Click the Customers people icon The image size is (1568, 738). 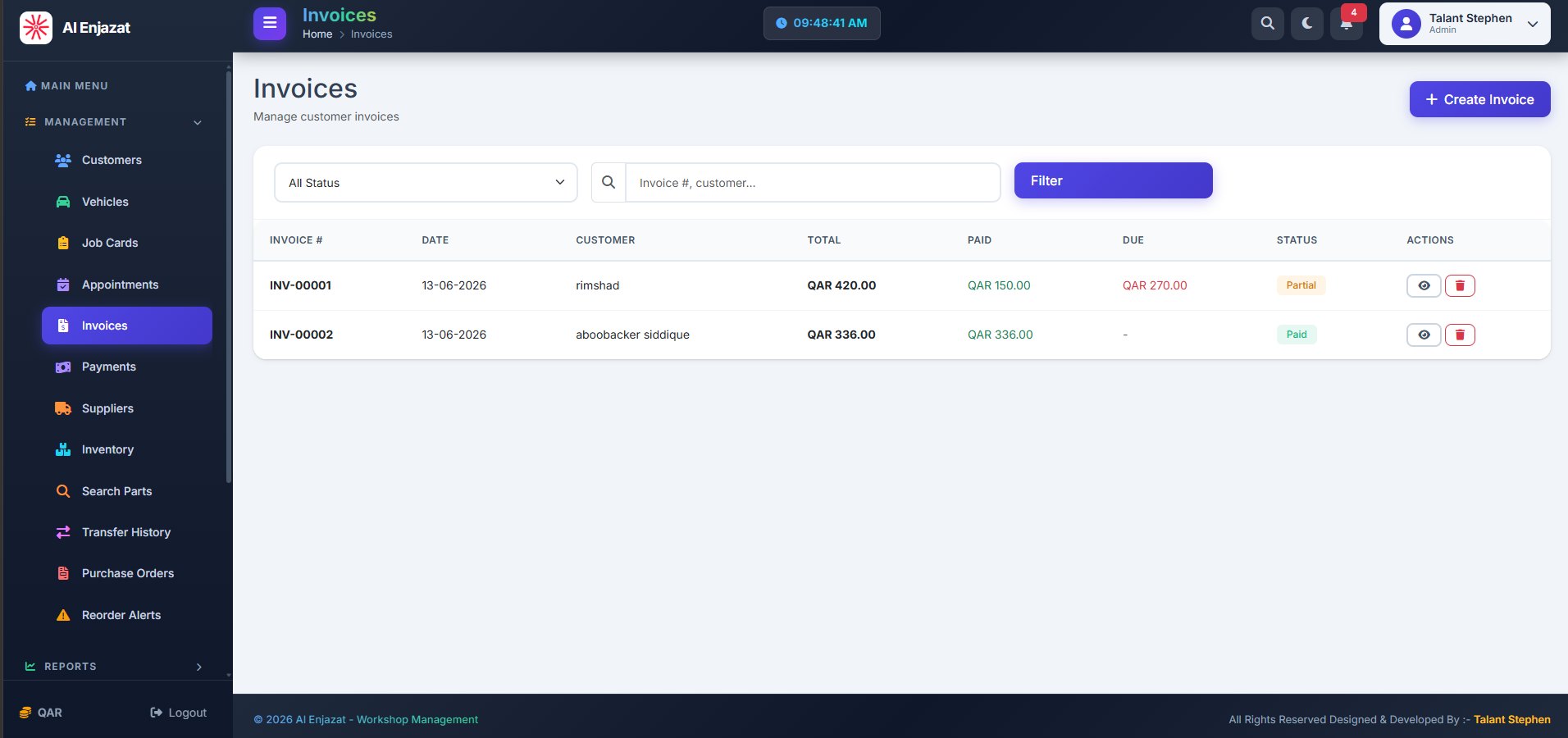[x=63, y=160]
